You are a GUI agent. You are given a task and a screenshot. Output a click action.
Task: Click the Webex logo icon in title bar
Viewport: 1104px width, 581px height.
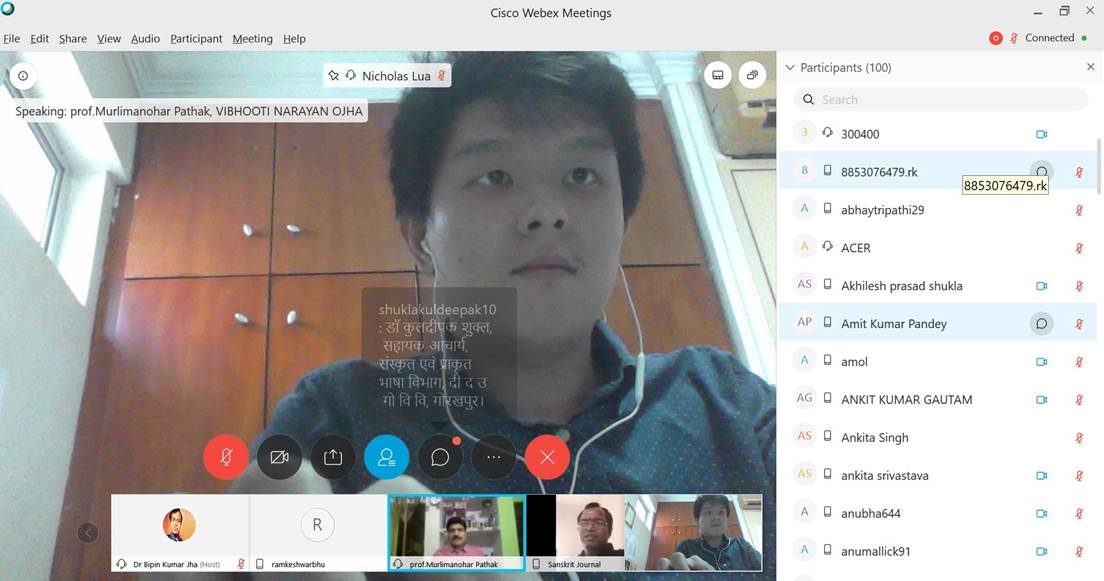pos(8,8)
